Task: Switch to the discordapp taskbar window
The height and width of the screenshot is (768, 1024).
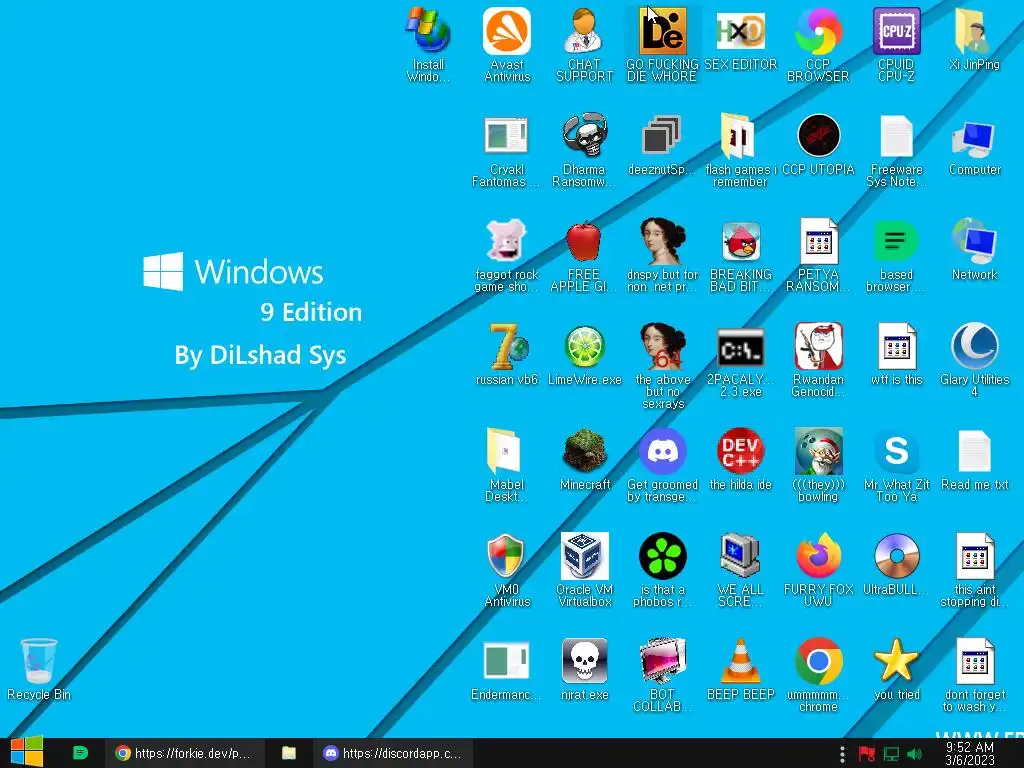Action: click(x=394, y=753)
